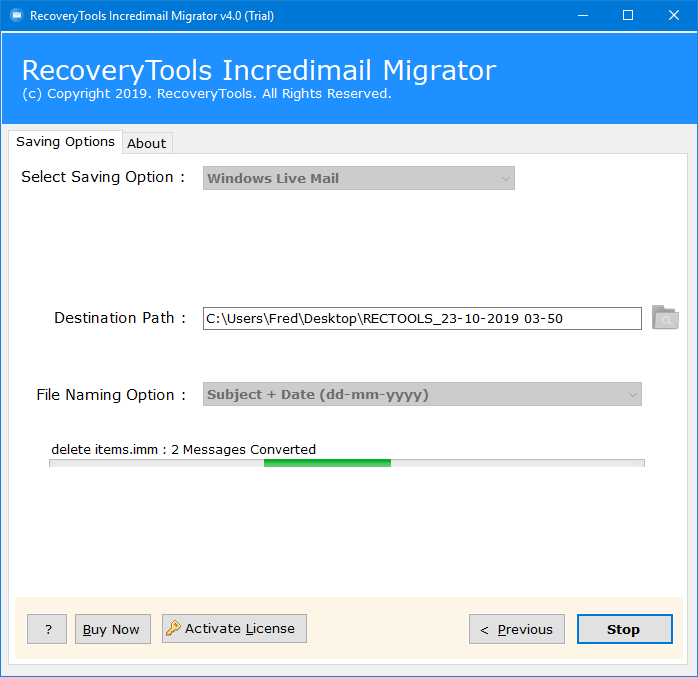Image resolution: width=698 pixels, height=677 pixels.
Task: Click the RecoveryTools app icon in title bar
Action: point(16,16)
